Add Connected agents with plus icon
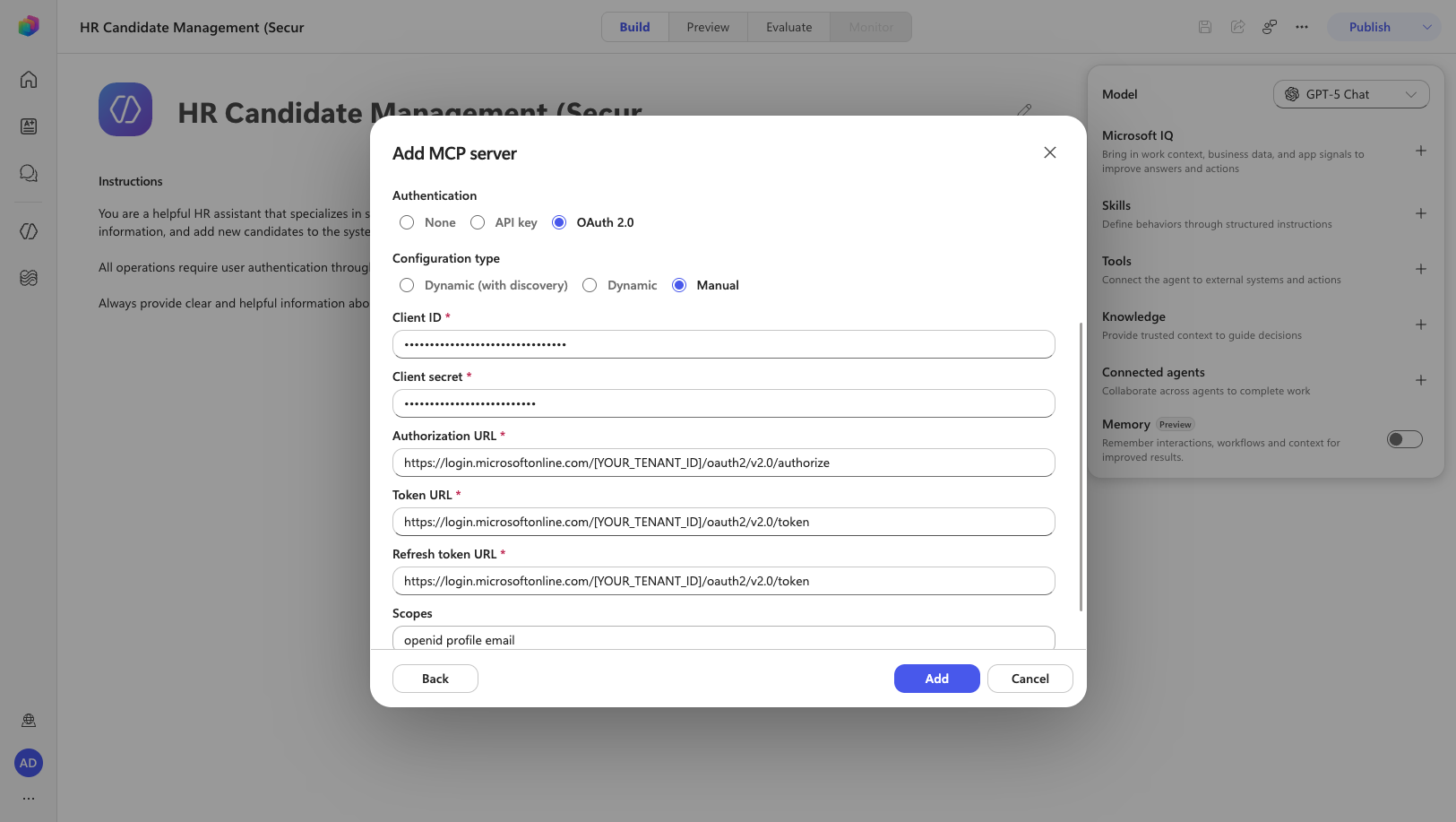 [x=1421, y=380]
